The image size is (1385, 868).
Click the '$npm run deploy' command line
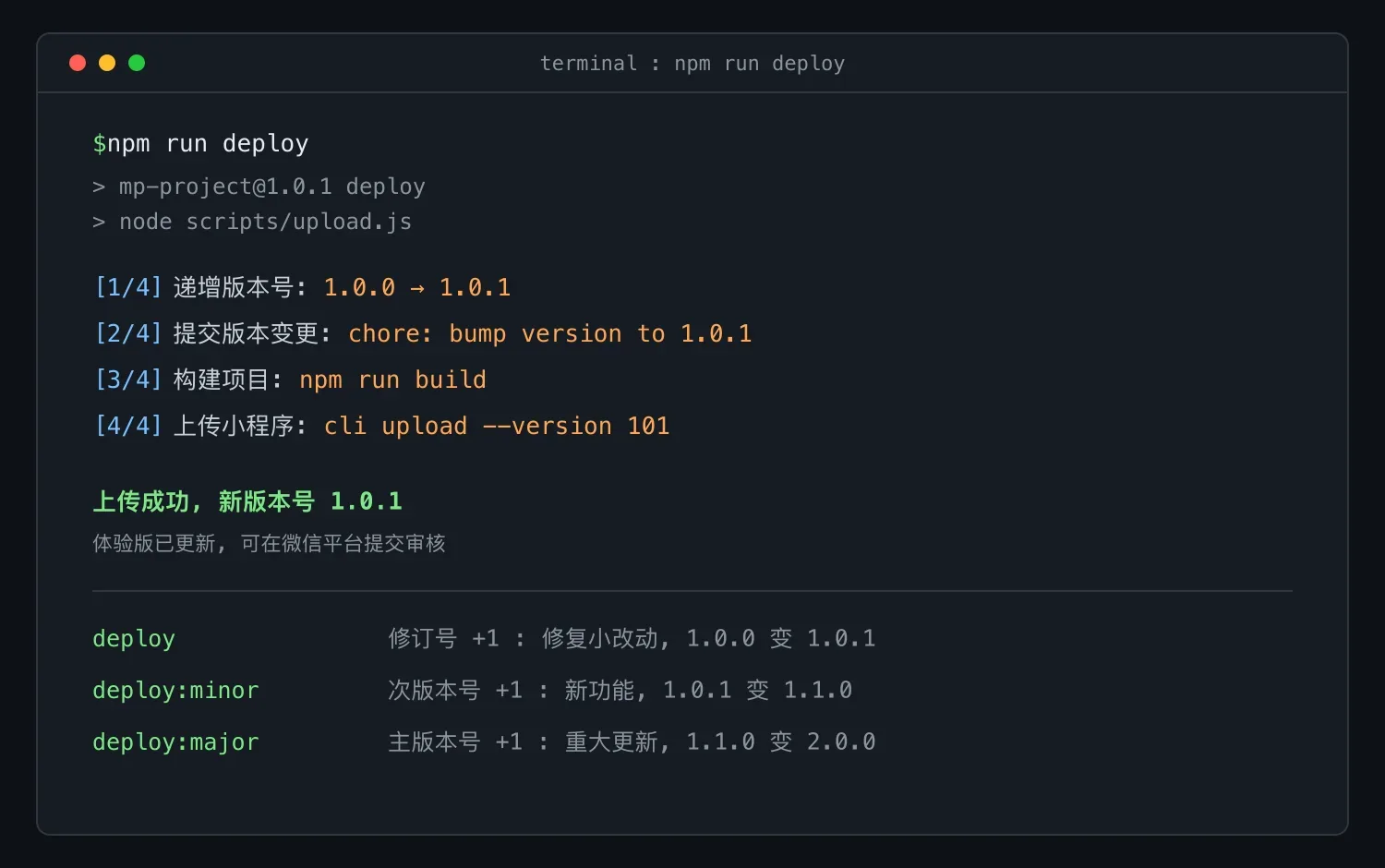coord(200,144)
